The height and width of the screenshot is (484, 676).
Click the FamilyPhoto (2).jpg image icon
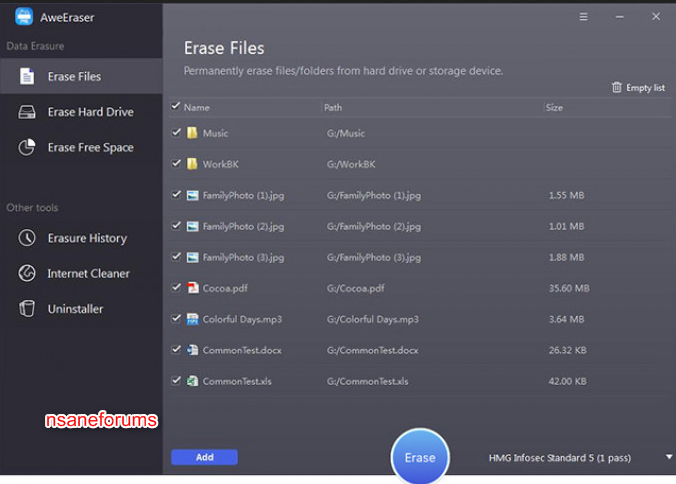coord(192,226)
